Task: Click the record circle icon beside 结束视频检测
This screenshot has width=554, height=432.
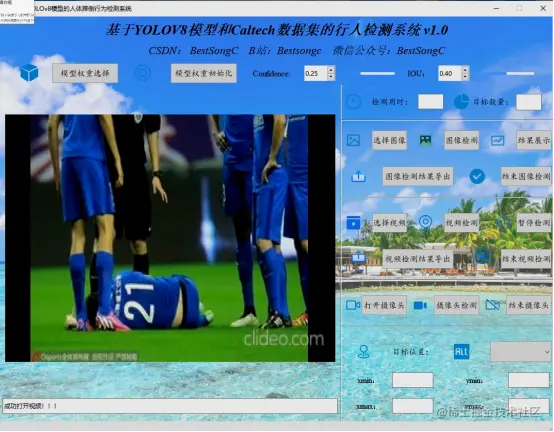Action: click(x=482, y=256)
